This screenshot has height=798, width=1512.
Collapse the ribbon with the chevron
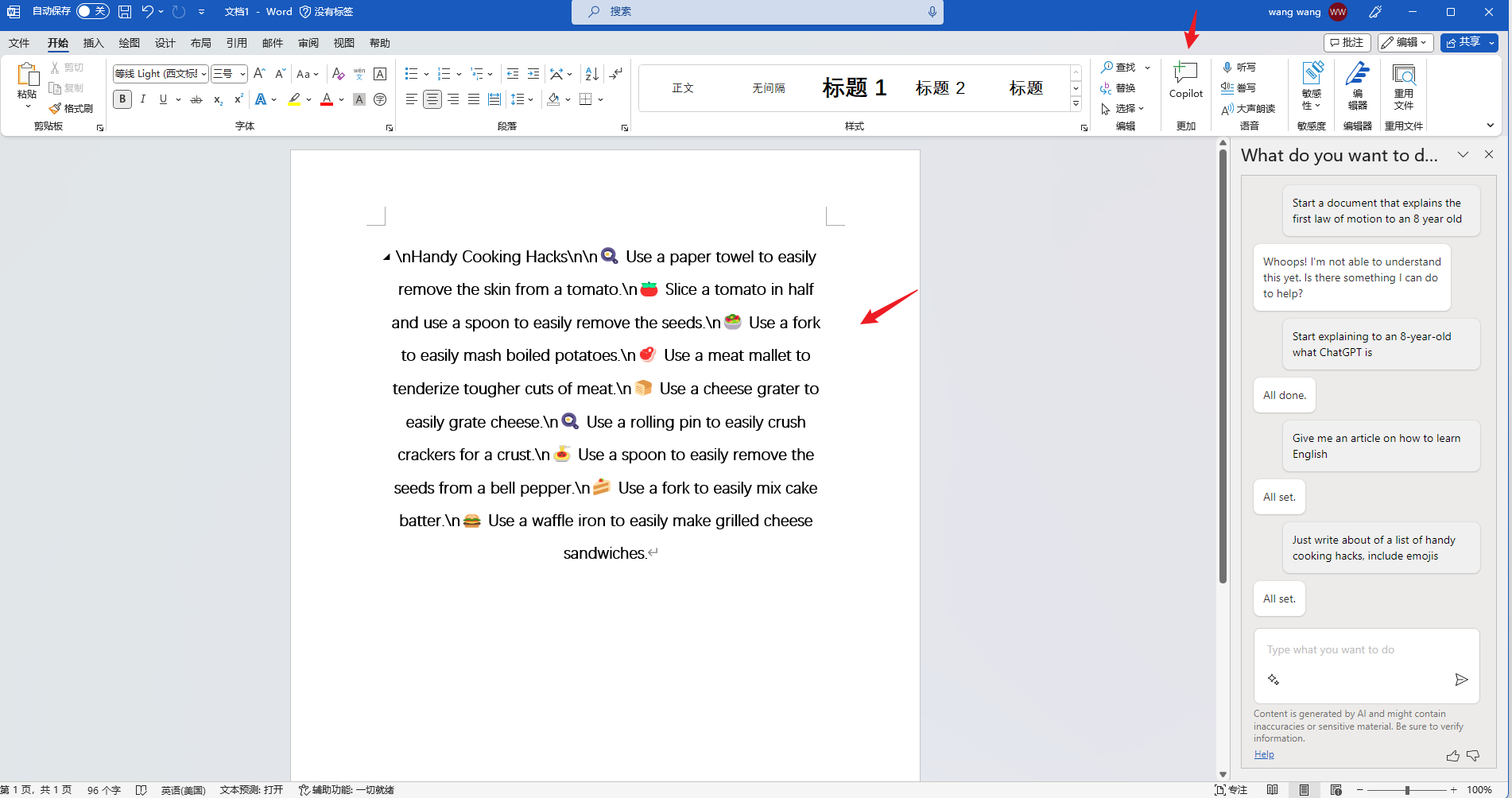tap(1490, 126)
